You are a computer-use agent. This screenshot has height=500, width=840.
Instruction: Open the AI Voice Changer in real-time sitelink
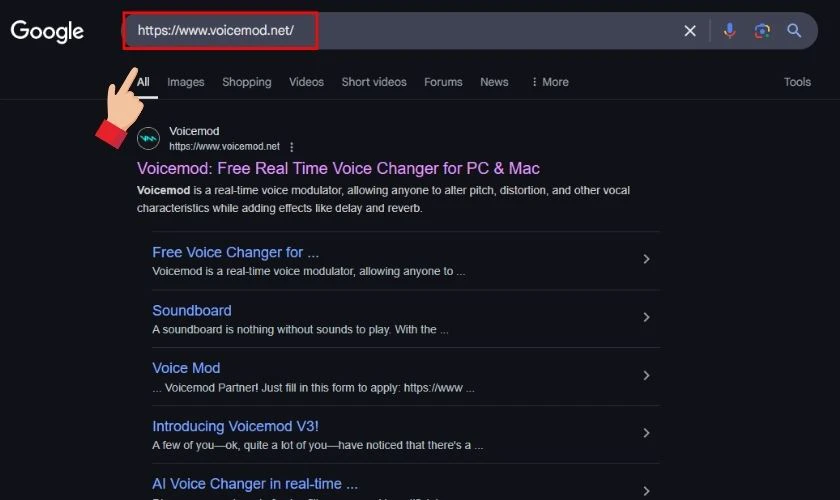(x=255, y=483)
